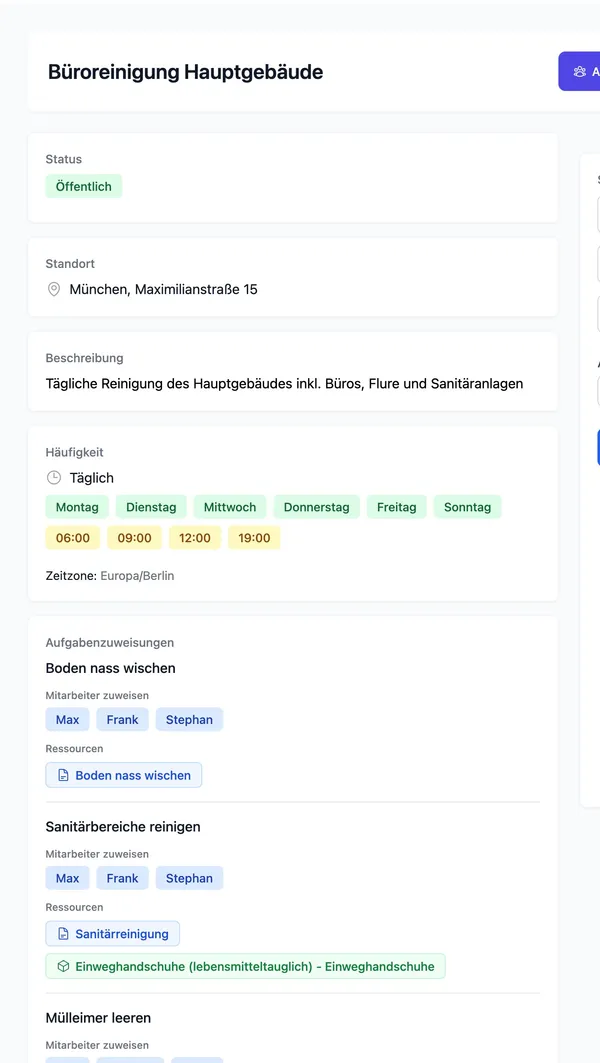The height and width of the screenshot is (1063, 600).
Task: Click the Öffentlich status badge
Action: [x=83, y=186]
